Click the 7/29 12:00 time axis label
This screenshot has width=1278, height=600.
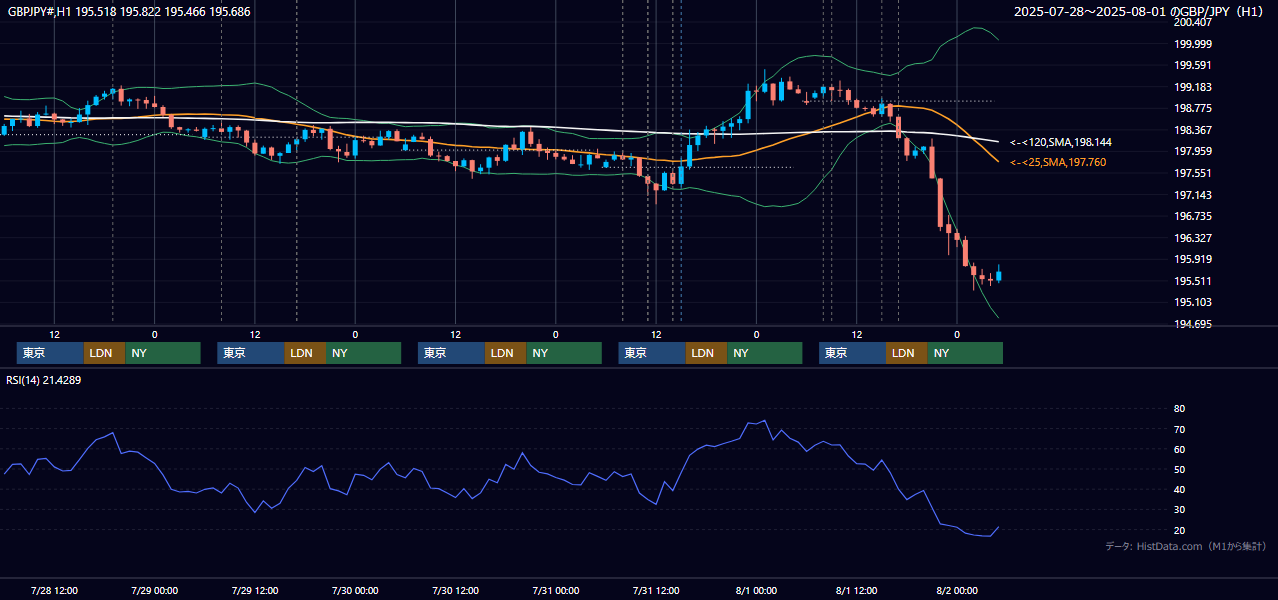[x=255, y=591]
